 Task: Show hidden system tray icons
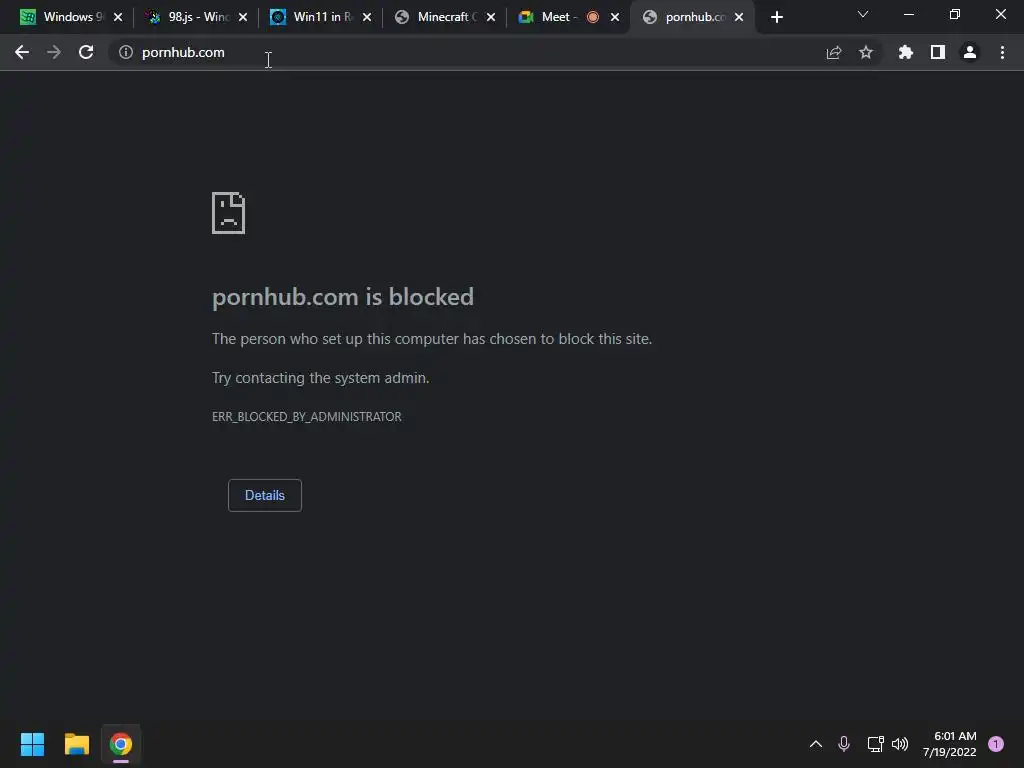[x=816, y=744]
